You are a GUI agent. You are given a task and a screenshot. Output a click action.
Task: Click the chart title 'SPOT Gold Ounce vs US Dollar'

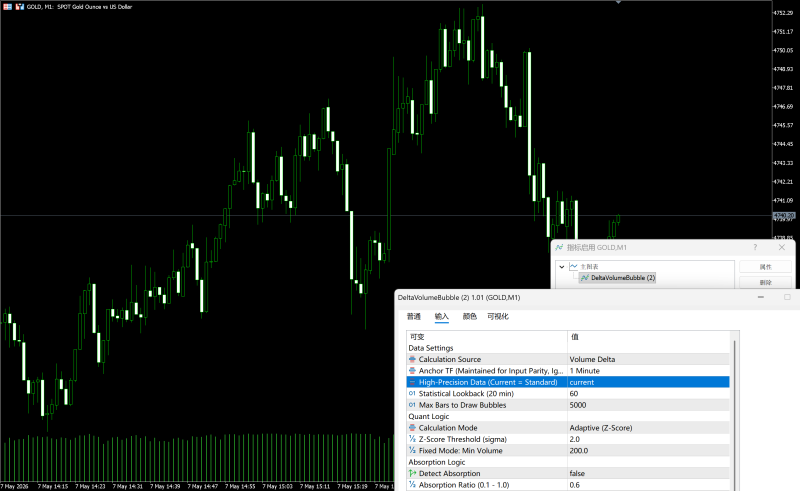pyautogui.click(x=94, y=7)
